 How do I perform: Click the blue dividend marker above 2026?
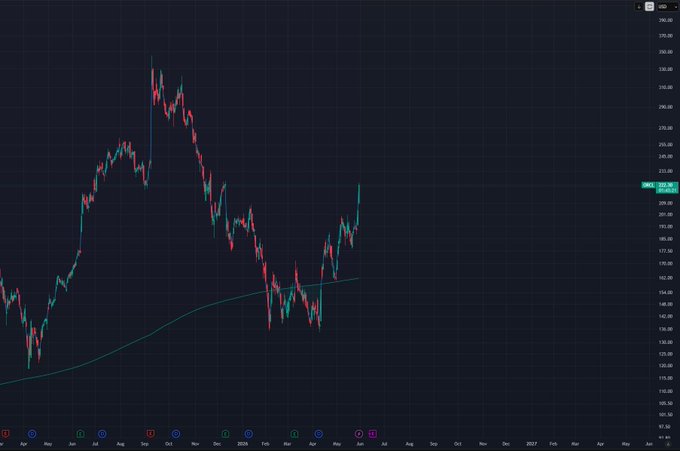(x=248, y=433)
